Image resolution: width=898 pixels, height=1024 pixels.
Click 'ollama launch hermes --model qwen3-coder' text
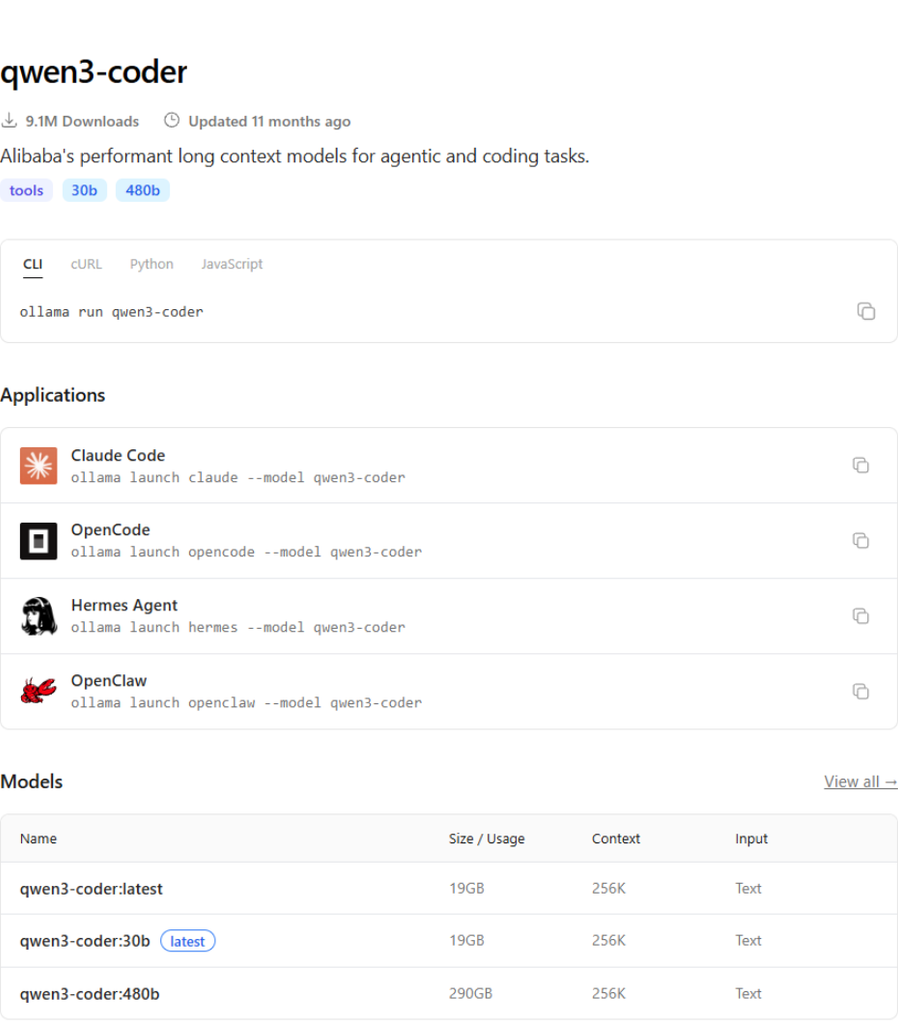(x=238, y=627)
